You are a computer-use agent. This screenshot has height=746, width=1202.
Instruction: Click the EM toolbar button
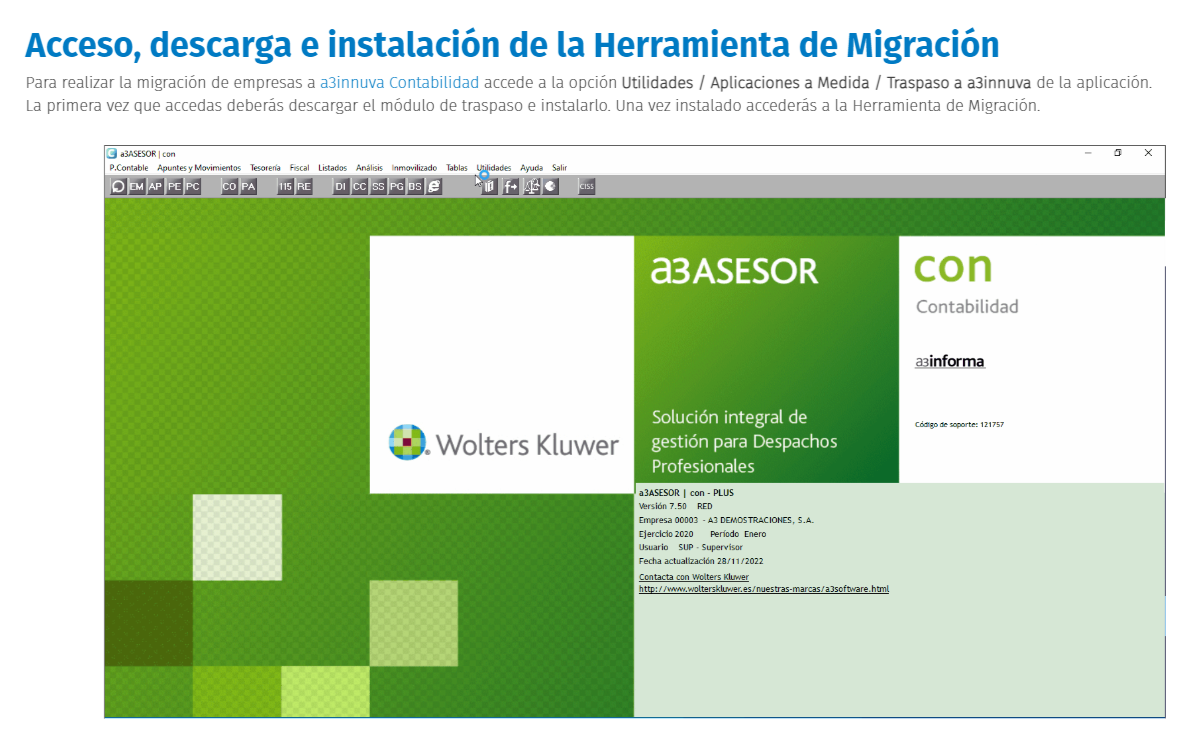[x=137, y=186]
